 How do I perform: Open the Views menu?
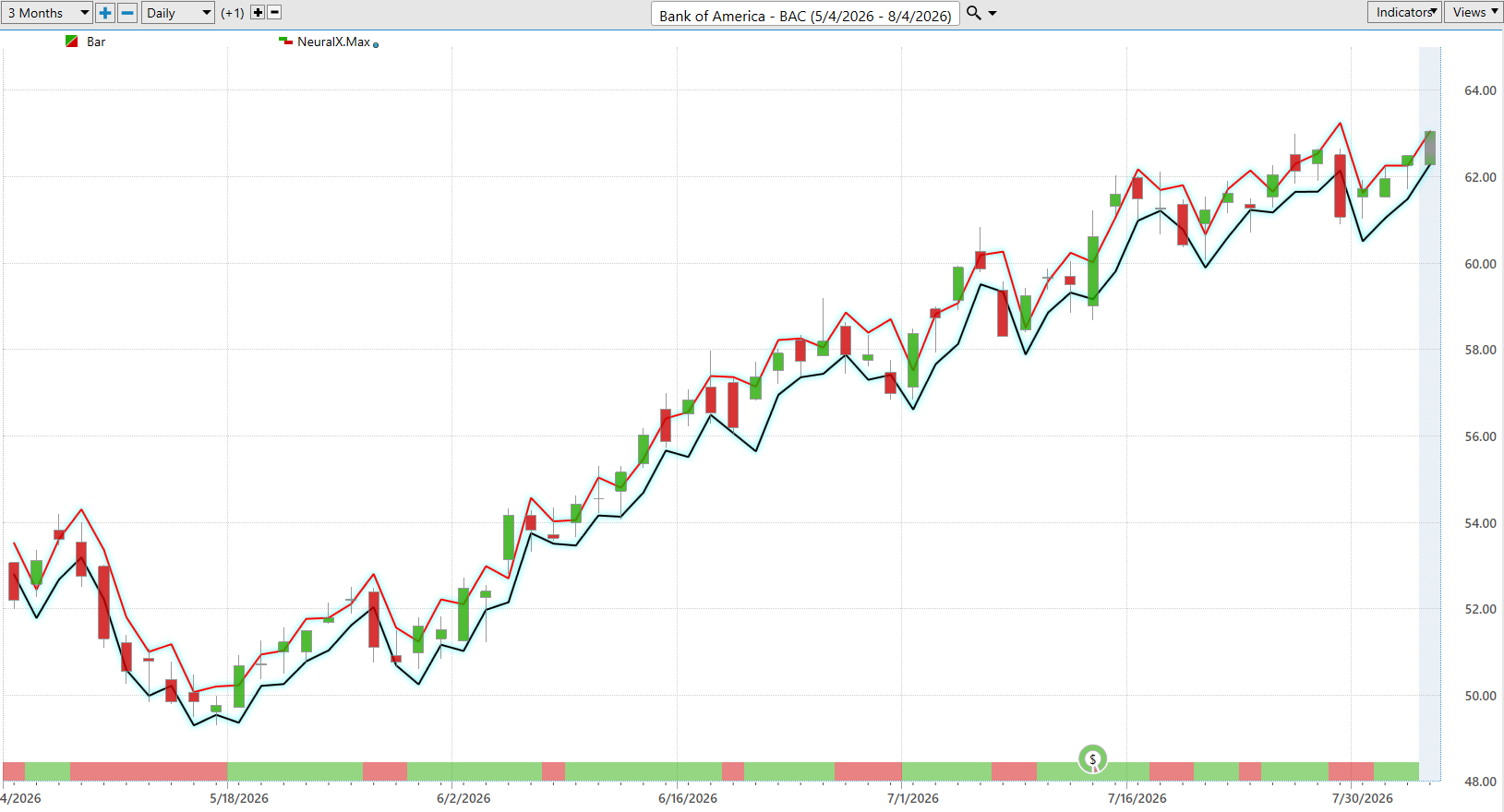(x=1474, y=12)
